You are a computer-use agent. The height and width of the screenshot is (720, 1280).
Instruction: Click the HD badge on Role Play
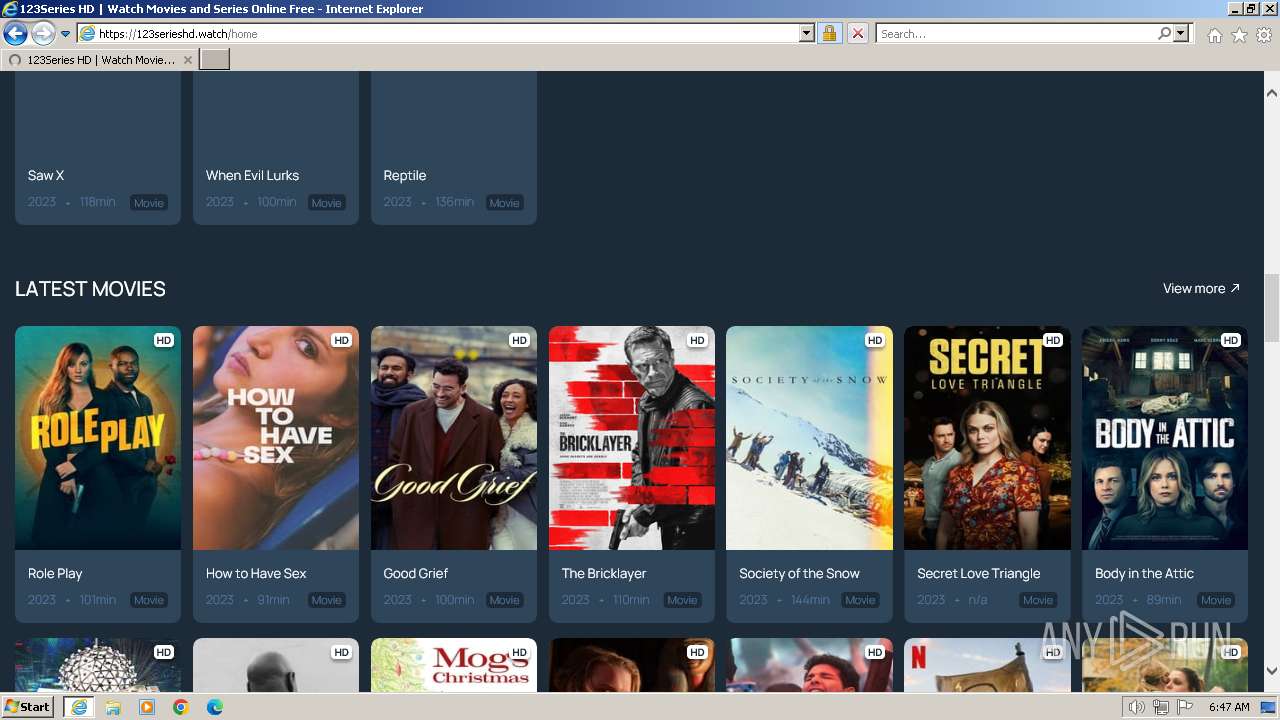click(x=164, y=340)
